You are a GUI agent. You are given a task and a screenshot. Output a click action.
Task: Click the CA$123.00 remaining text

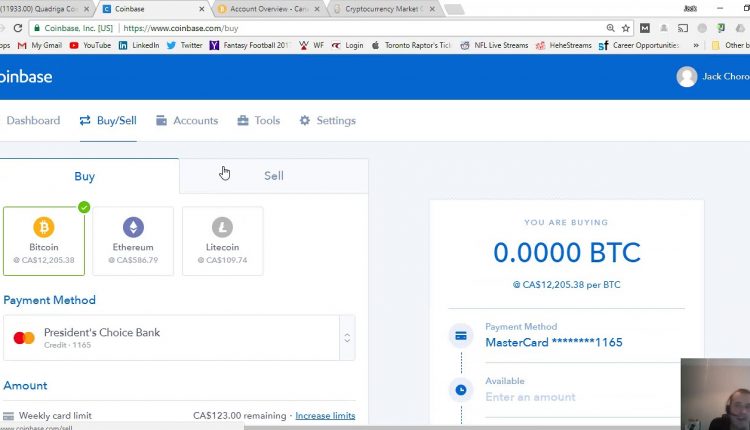pos(240,416)
